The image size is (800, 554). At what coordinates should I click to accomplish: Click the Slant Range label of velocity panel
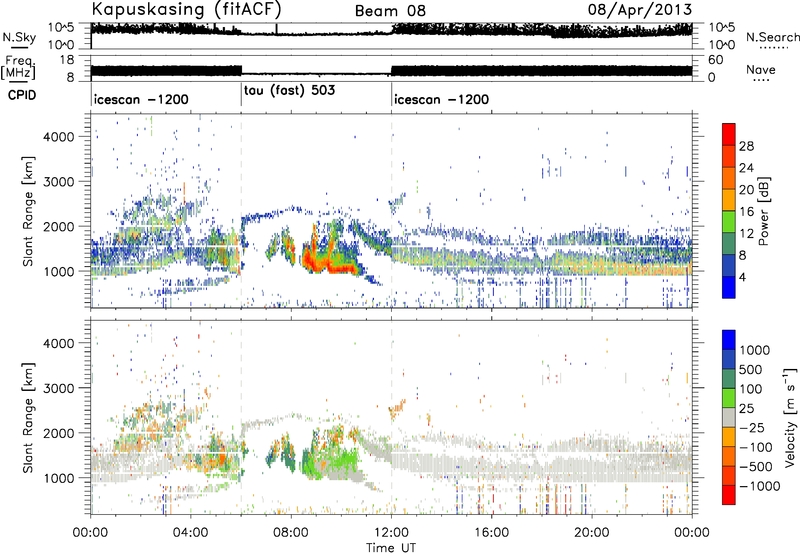pyautogui.click(x=28, y=417)
